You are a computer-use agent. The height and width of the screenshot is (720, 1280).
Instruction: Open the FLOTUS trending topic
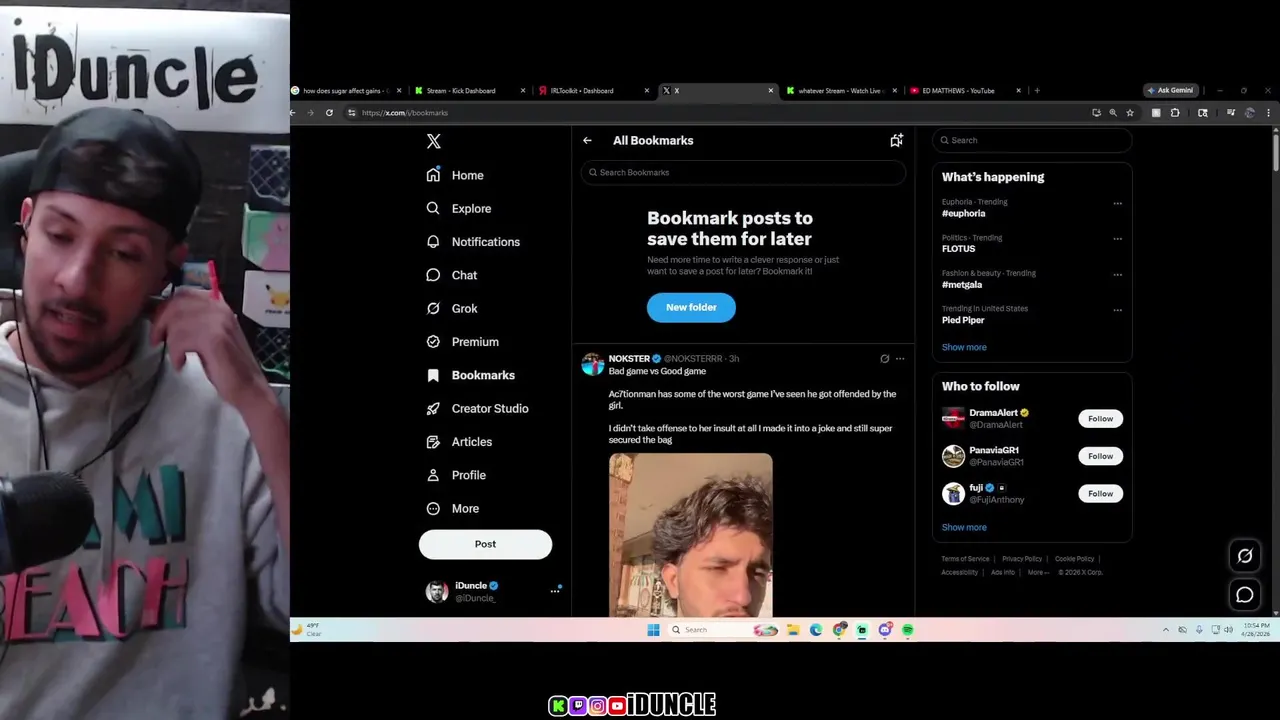tap(958, 249)
